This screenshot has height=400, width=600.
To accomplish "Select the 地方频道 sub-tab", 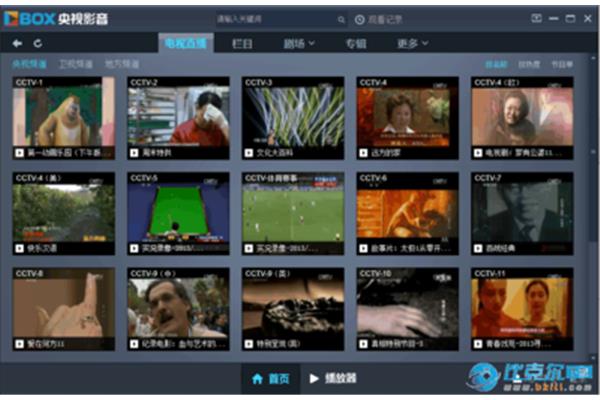I will tap(122, 64).
